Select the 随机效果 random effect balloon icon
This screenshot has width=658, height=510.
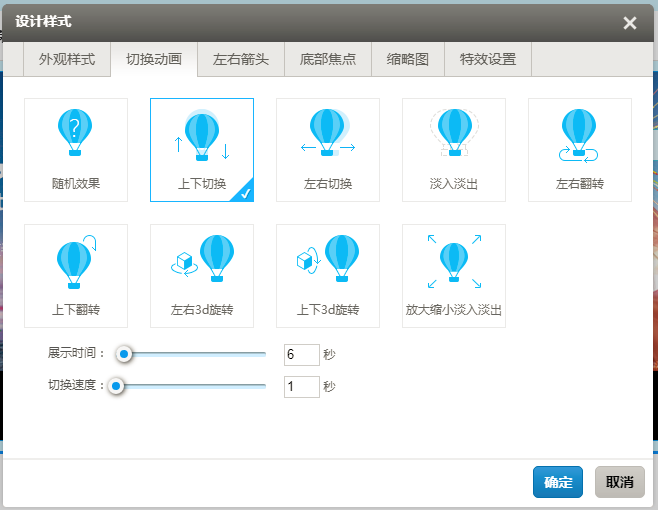76,134
